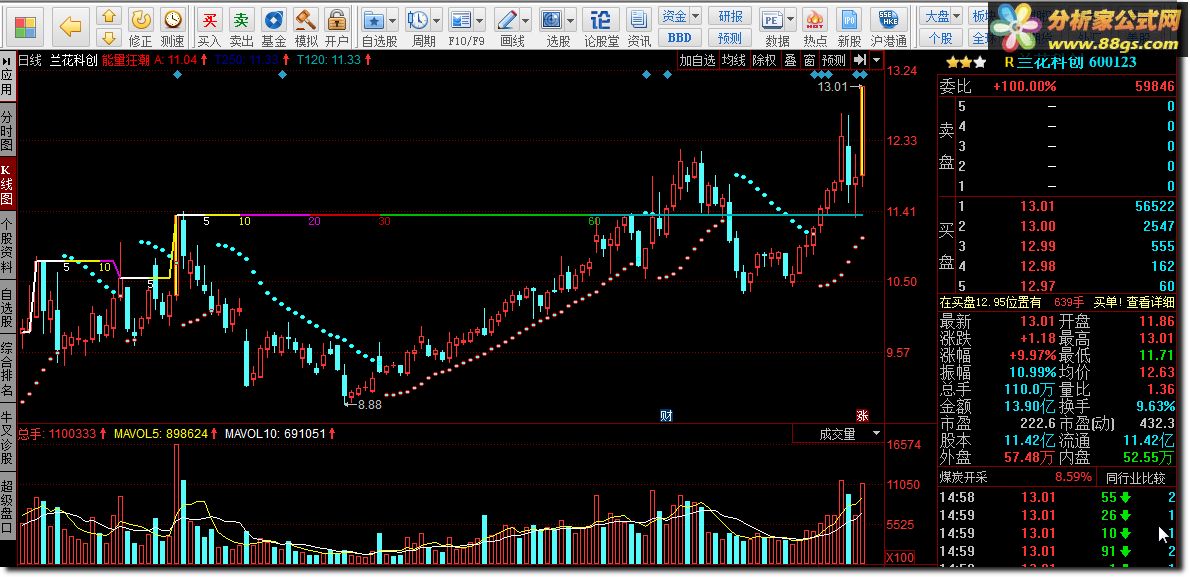Open the PE data dropdown arrow
The image size is (1190, 577).
[791, 20]
